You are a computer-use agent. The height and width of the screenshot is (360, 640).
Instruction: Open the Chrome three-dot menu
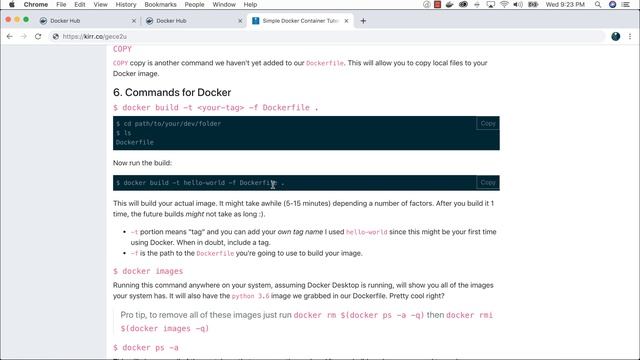click(630, 36)
